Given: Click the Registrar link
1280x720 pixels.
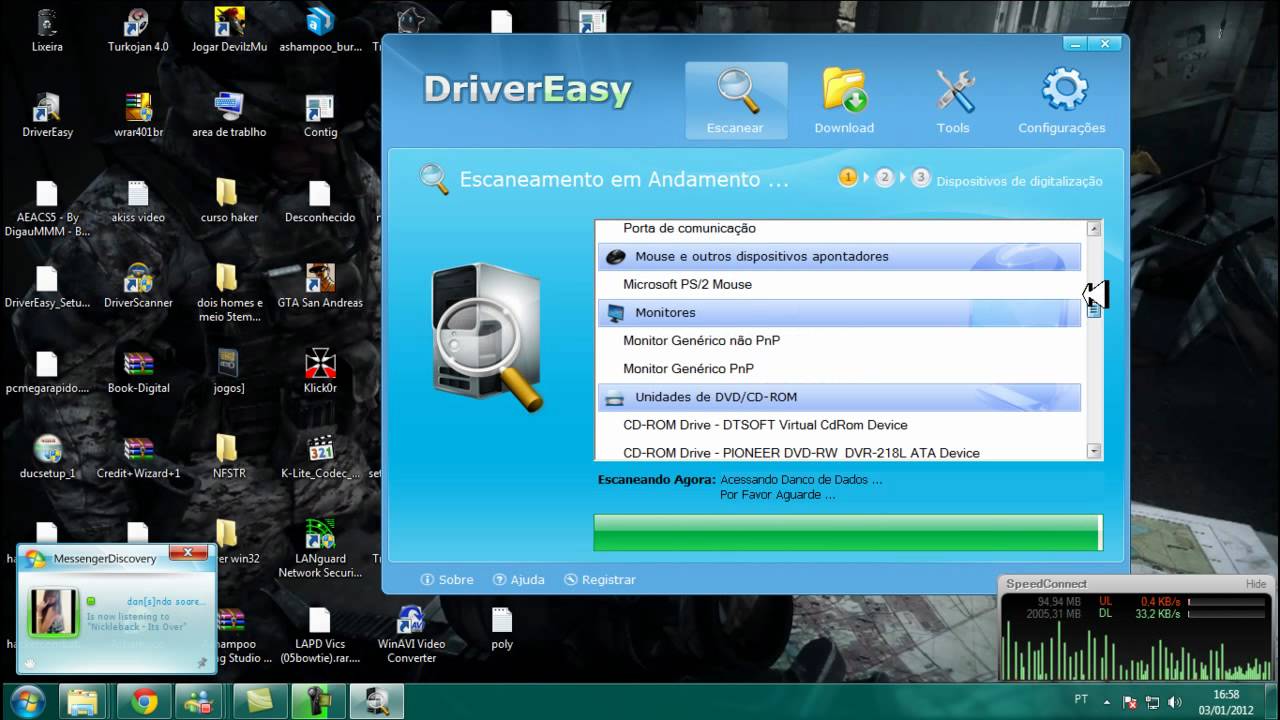Looking at the screenshot, I should (x=600, y=579).
